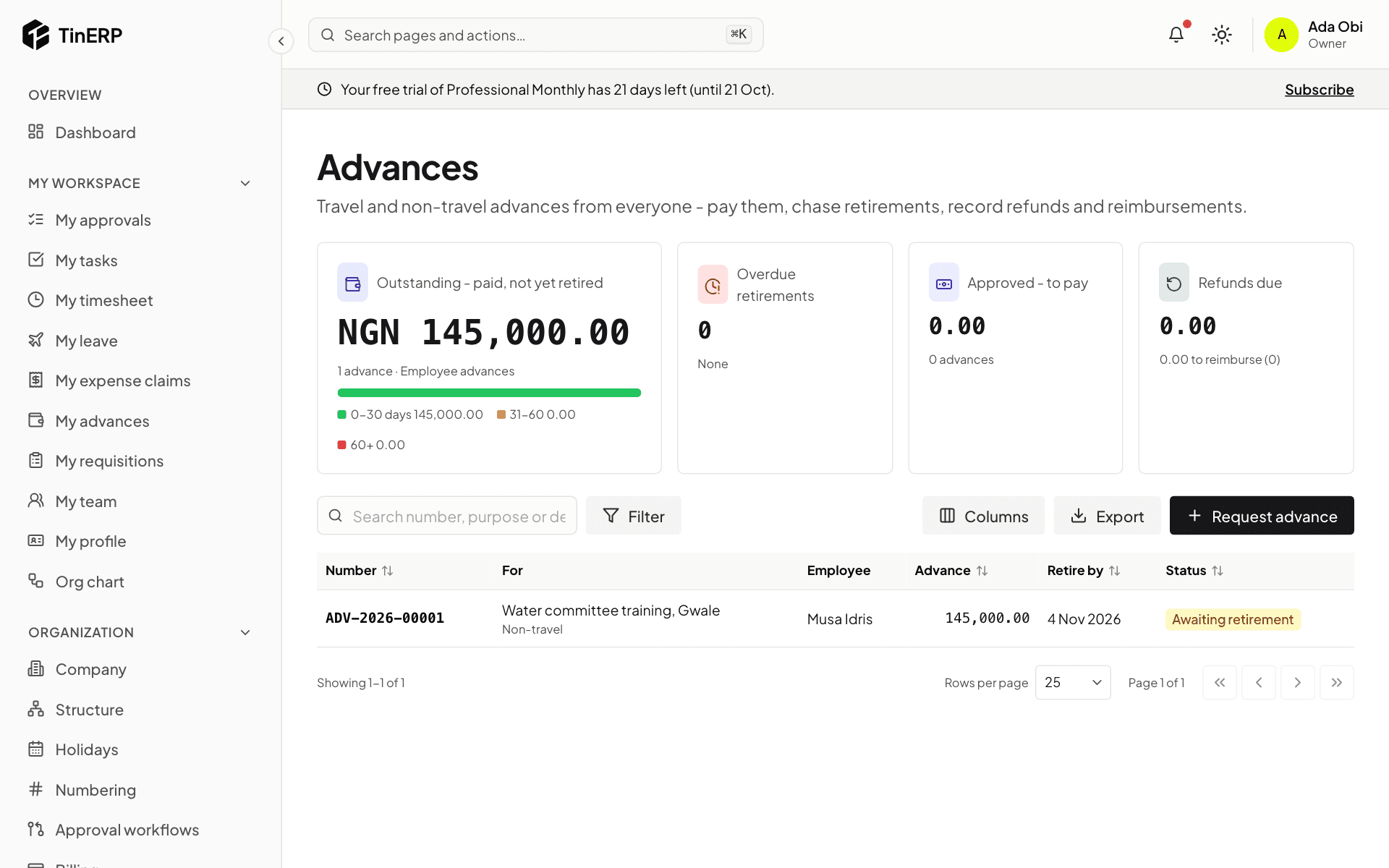
Task: Go to first page double-chevron button
Action: pyautogui.click(x=1220, y=683)
